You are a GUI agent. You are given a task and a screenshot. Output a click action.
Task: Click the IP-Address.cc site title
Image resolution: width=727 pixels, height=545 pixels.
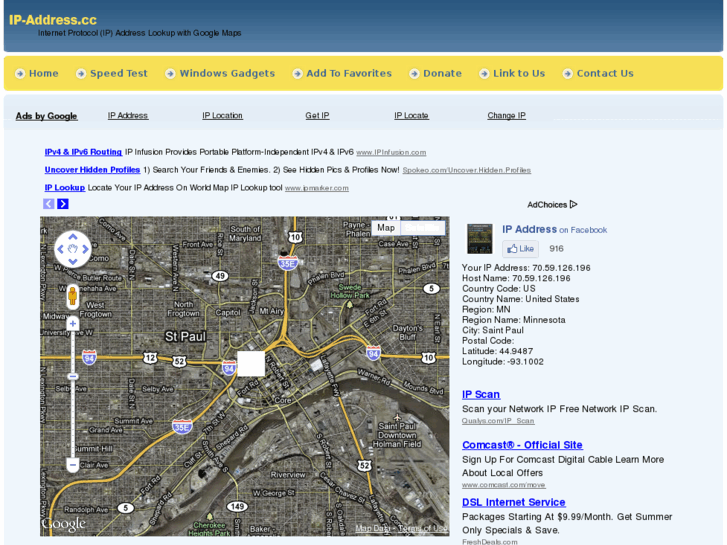pos(53,20)
